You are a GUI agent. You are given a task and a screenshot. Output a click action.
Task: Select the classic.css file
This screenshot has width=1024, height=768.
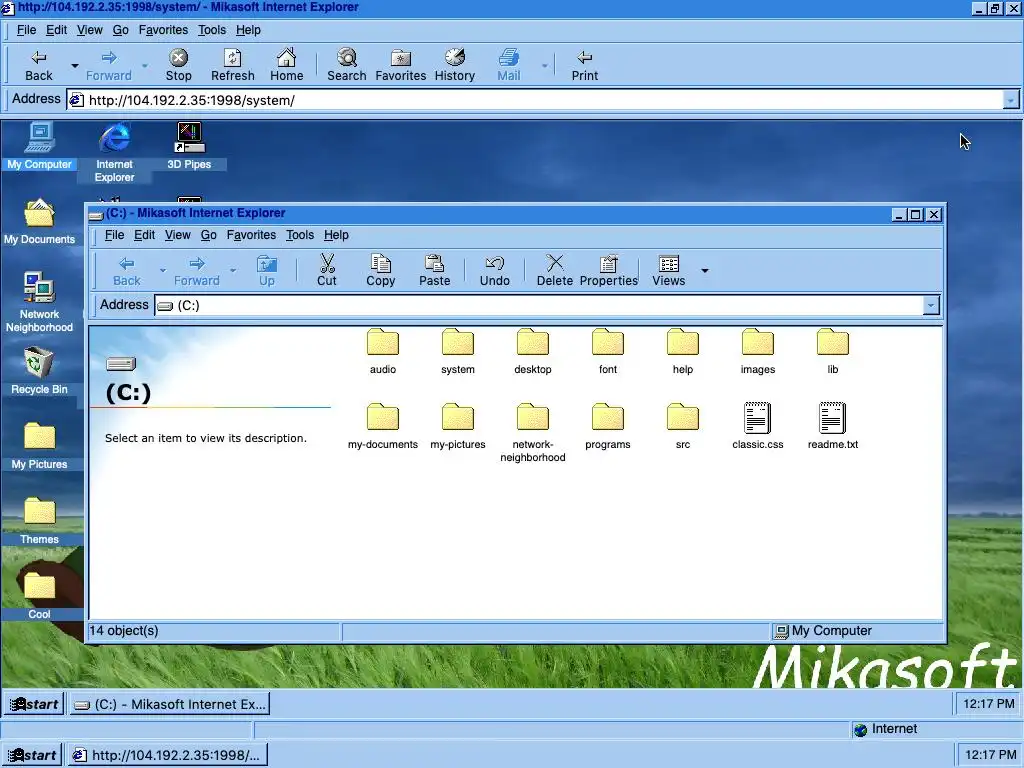click(758, 426)
